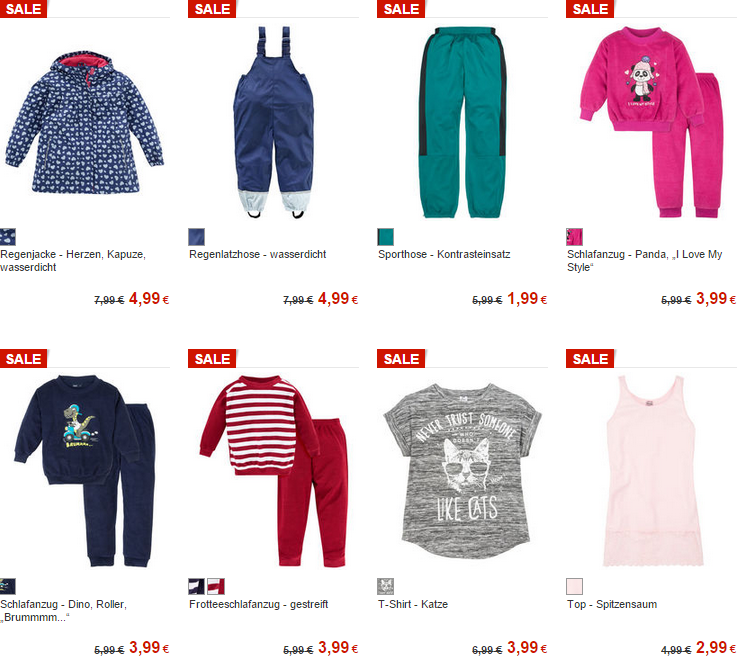Open the teal Sporthose product image
This screenshot has width=745, height=670.
(x=462, y=122)
